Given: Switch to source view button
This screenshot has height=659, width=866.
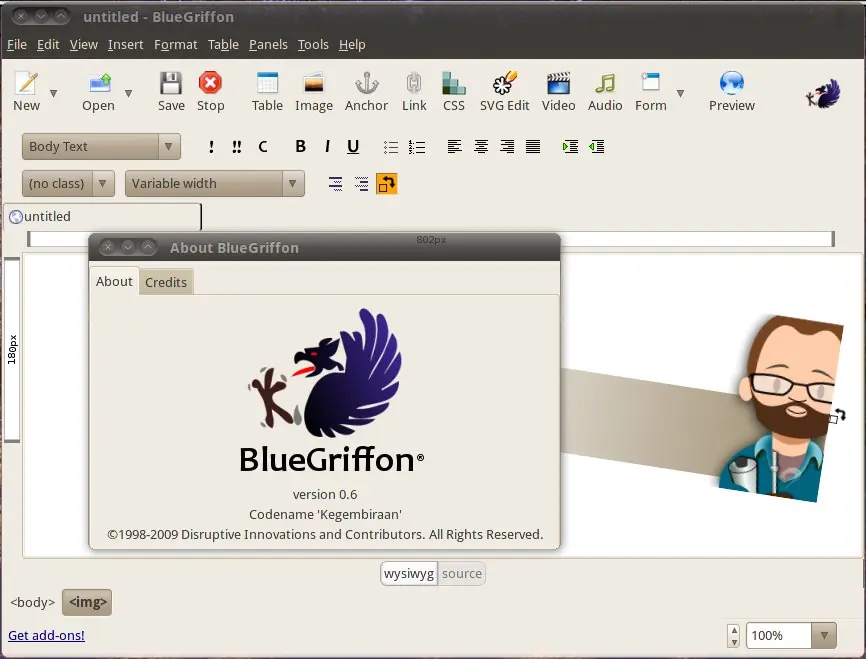Looking at the screenshot, I should coord(462,573).
